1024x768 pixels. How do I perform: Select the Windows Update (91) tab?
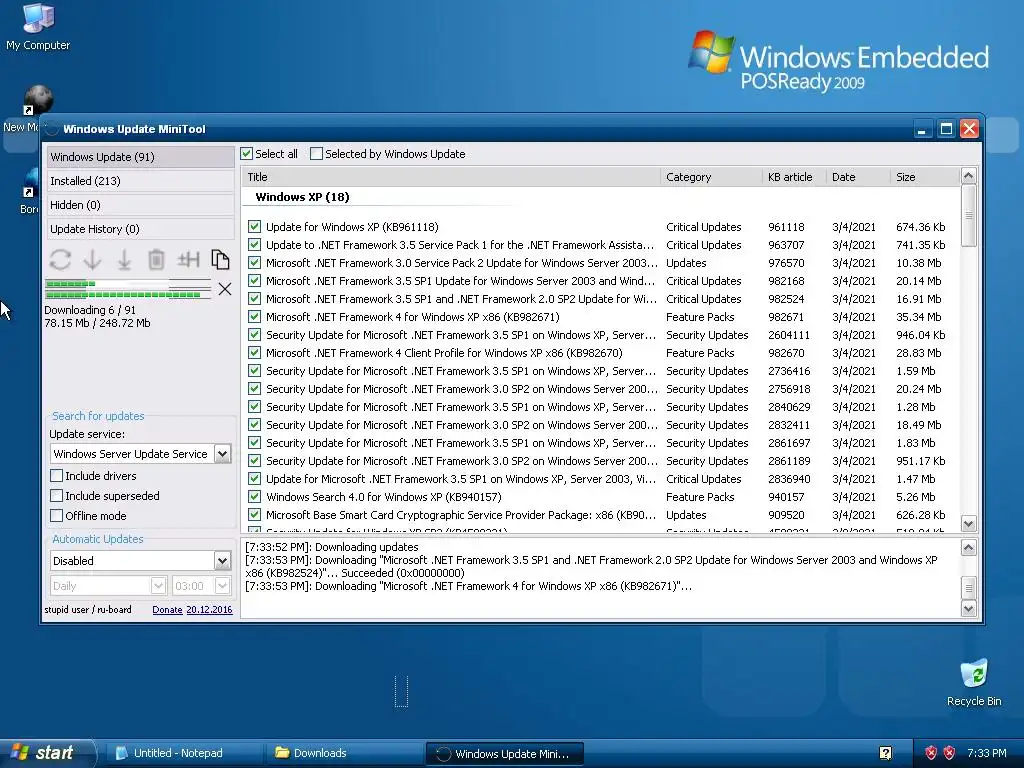[x=140, y=157]
